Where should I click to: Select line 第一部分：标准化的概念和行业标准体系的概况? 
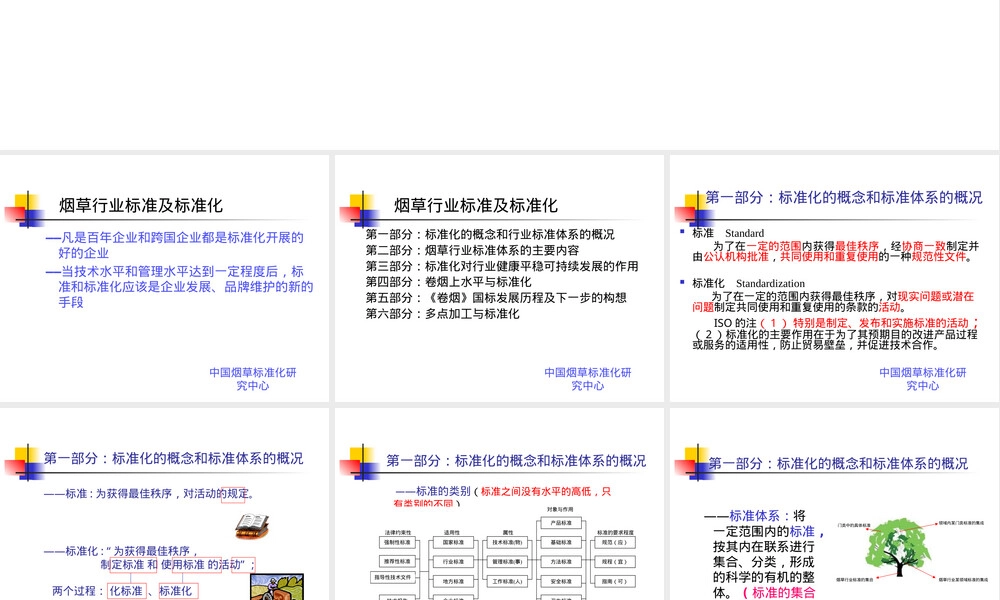click(490, 235)
